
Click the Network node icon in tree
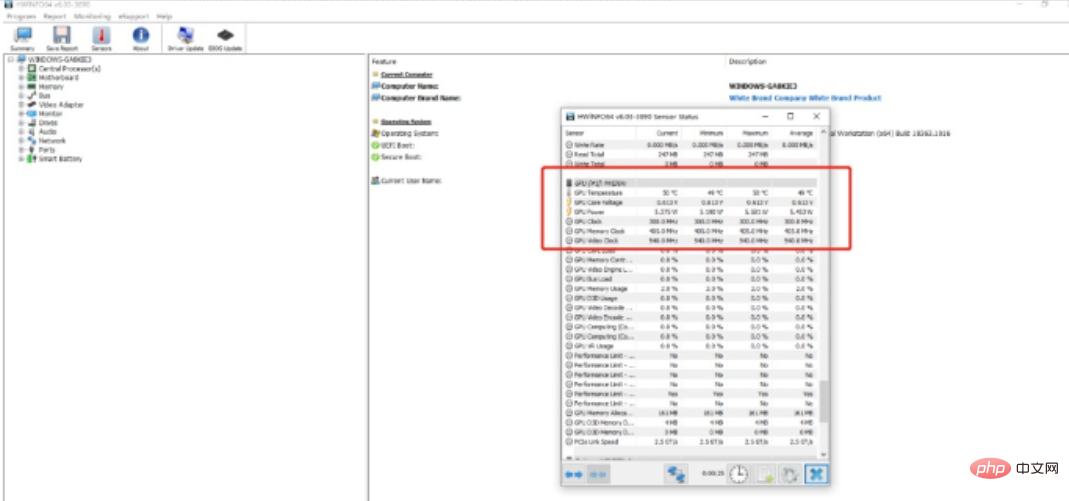[32, 140]
